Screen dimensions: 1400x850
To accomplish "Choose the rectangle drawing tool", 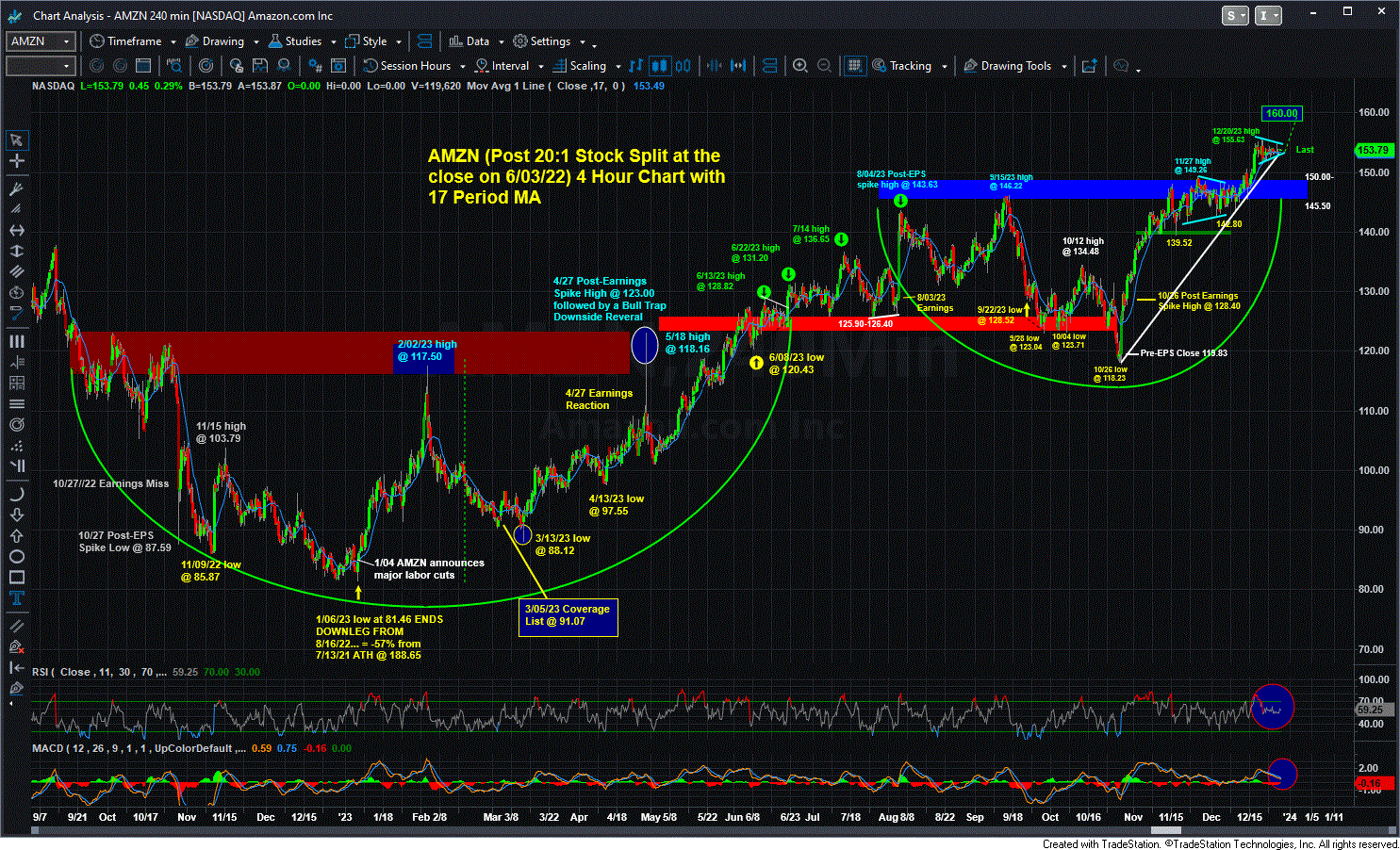I will tap(16, 578).
